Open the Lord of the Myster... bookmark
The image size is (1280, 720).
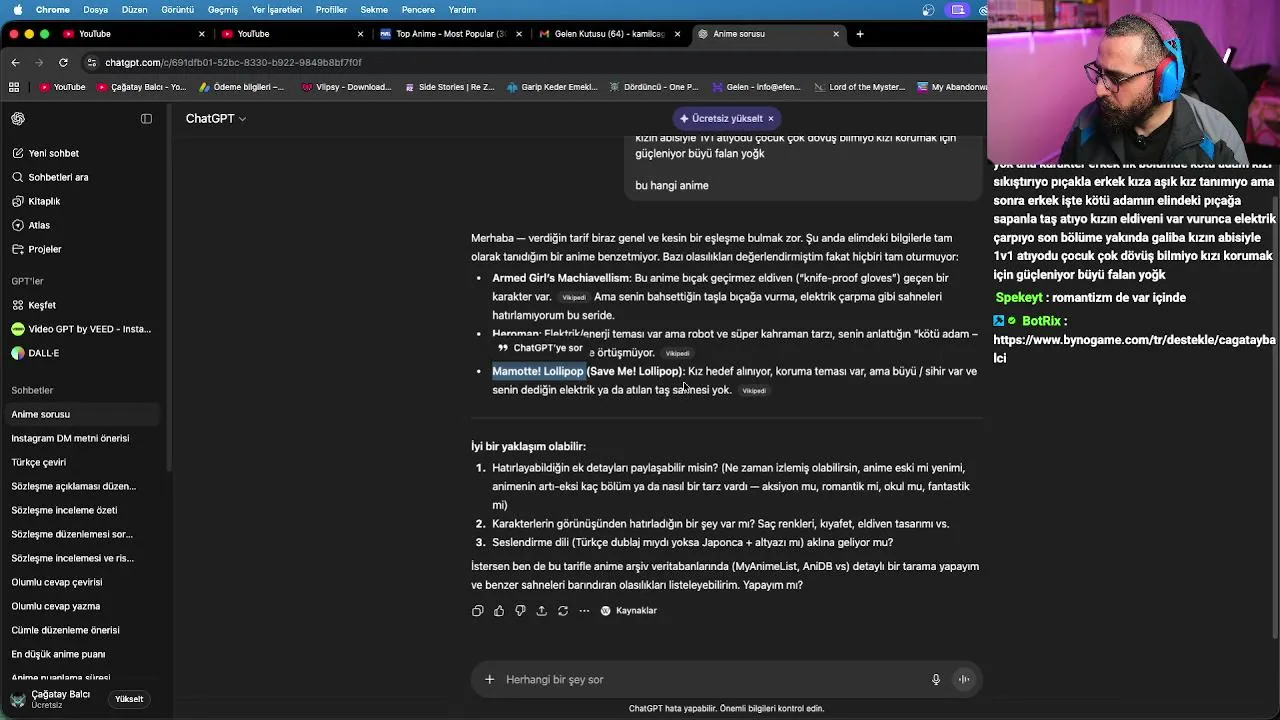(x=860, y=87)
